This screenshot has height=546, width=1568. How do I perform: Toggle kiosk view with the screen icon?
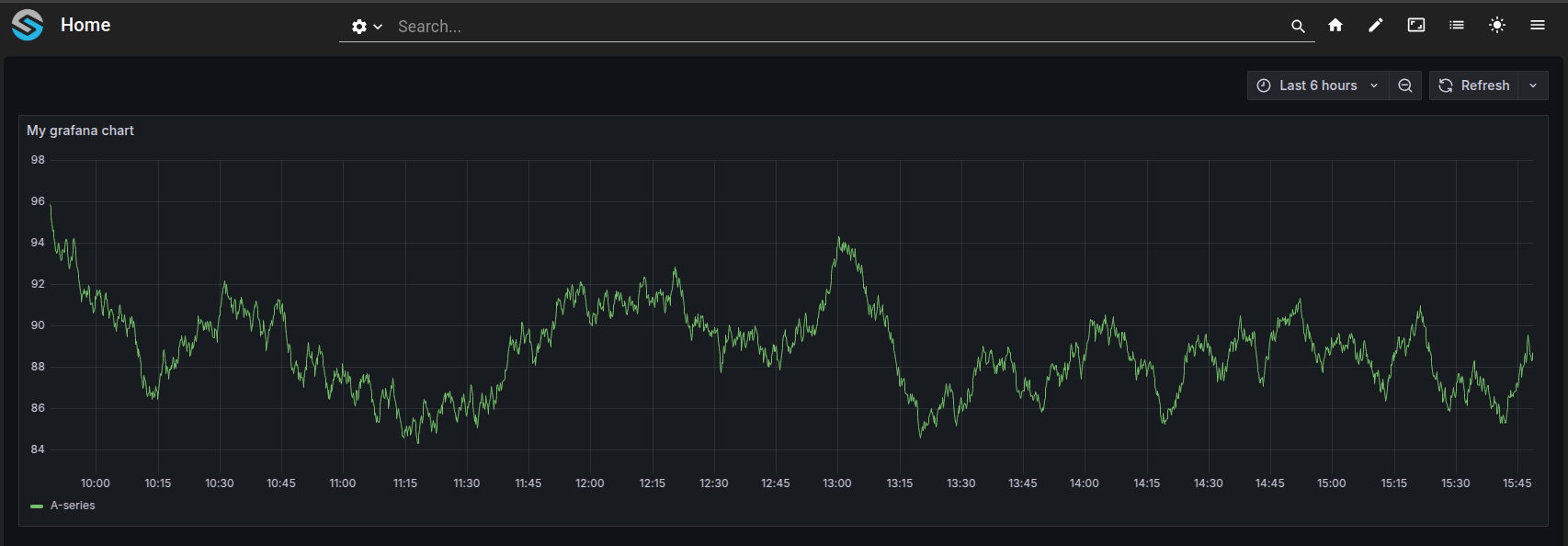[1416, 25]
